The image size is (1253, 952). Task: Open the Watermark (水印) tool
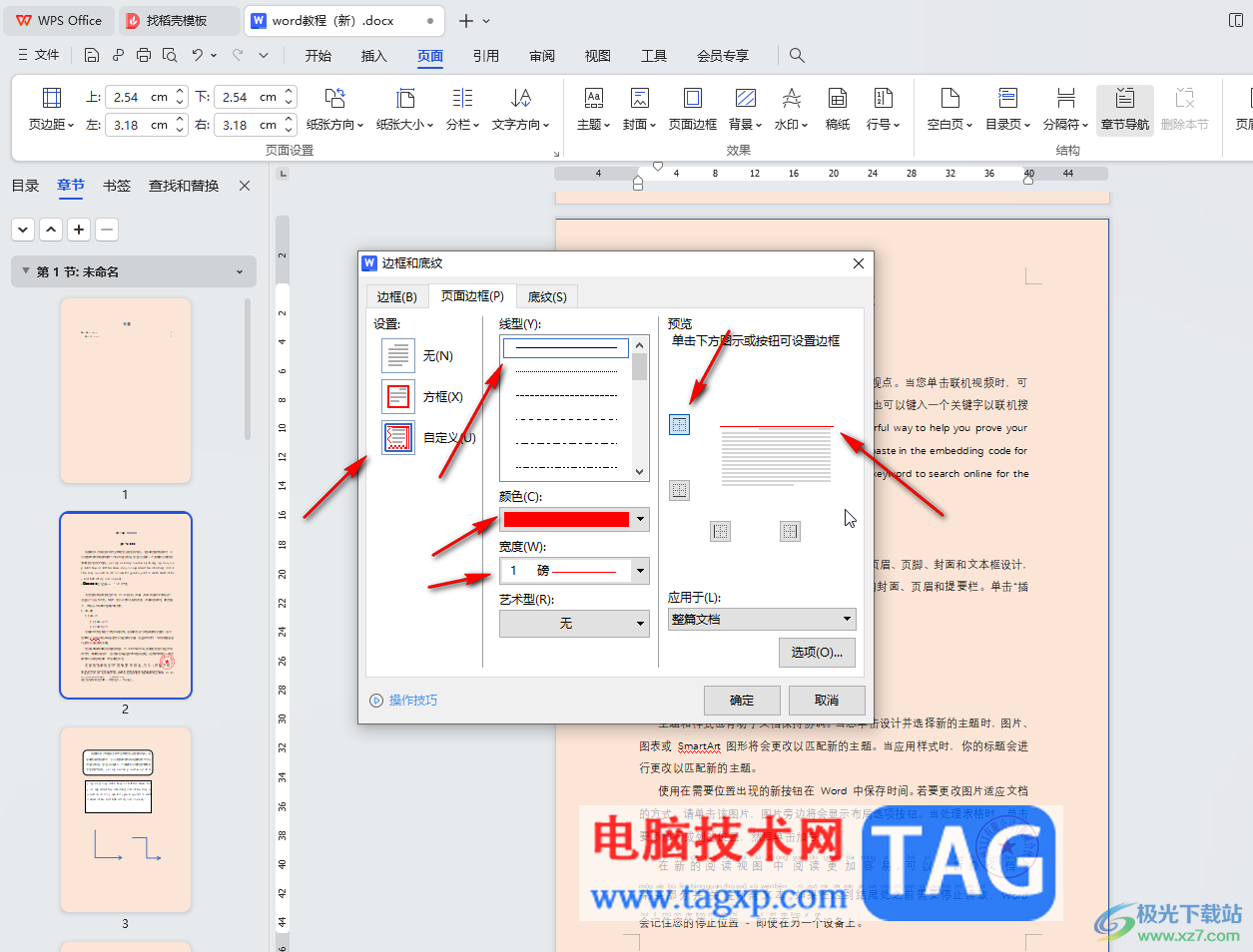tap(791, 109)
